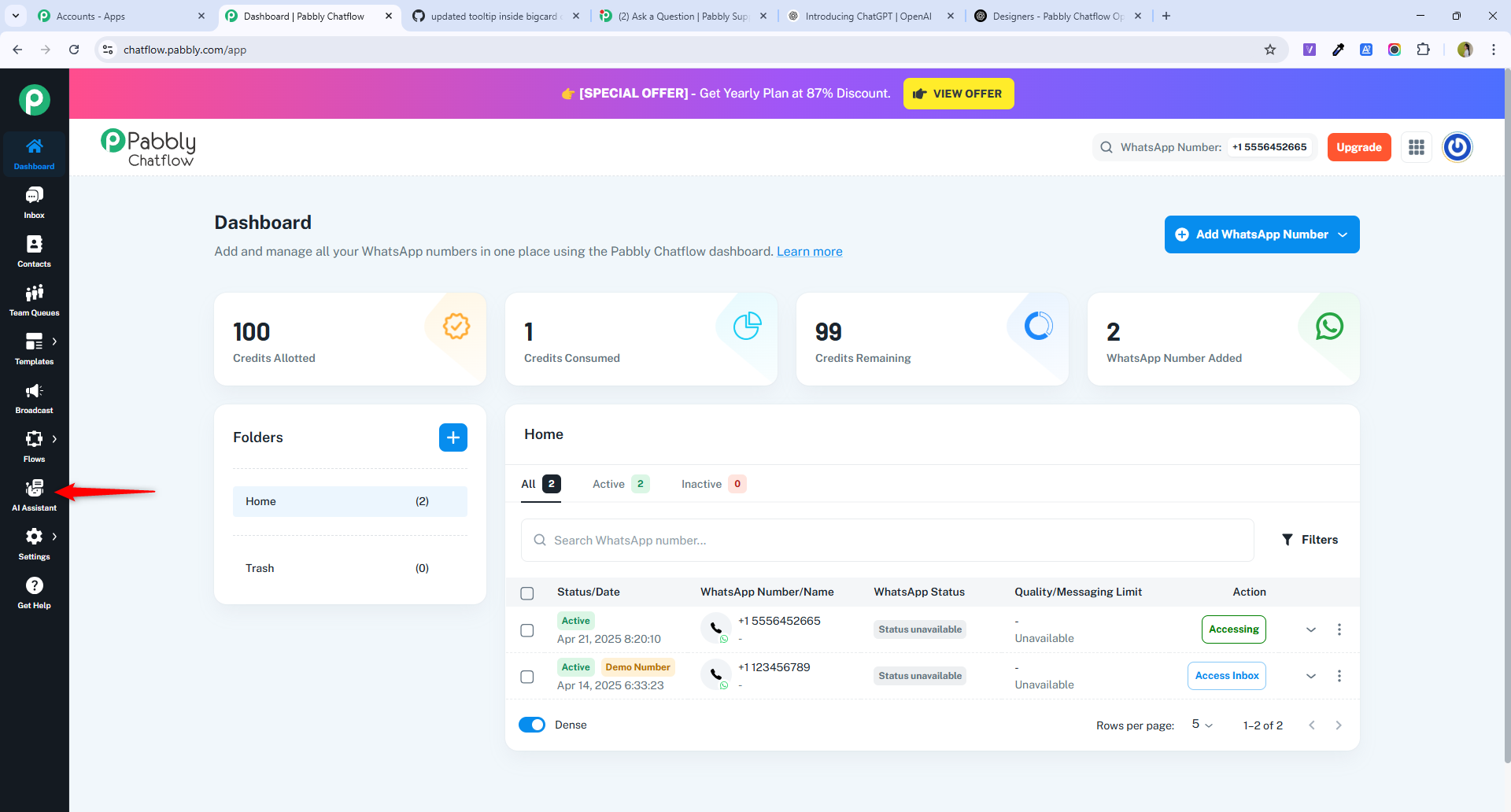Open the Add WhatsApp Number dropdown
Image resolution: width=1511 pixels, height=812 pixels.
(x=1262, y=234)
